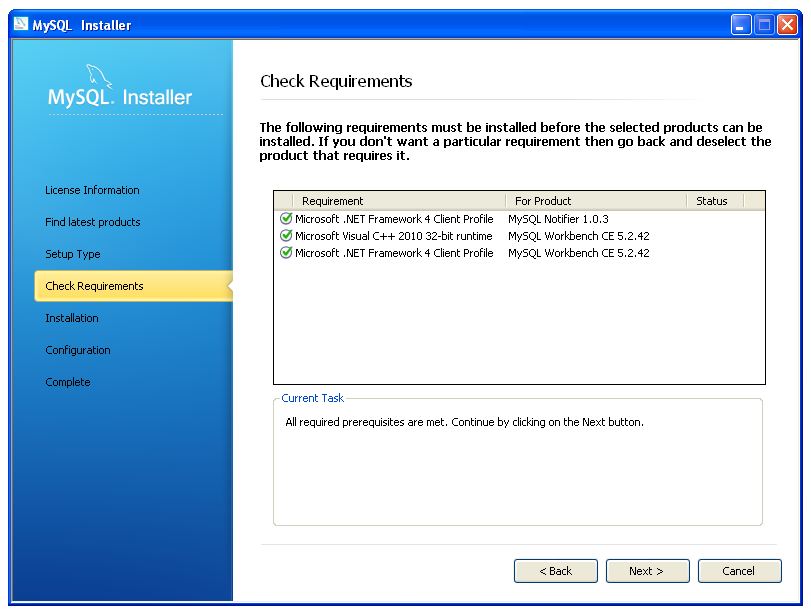This screenshot has width=811, height=613.
Task: Open the Configuration step in sidebar
Action: tap(78, 350)
